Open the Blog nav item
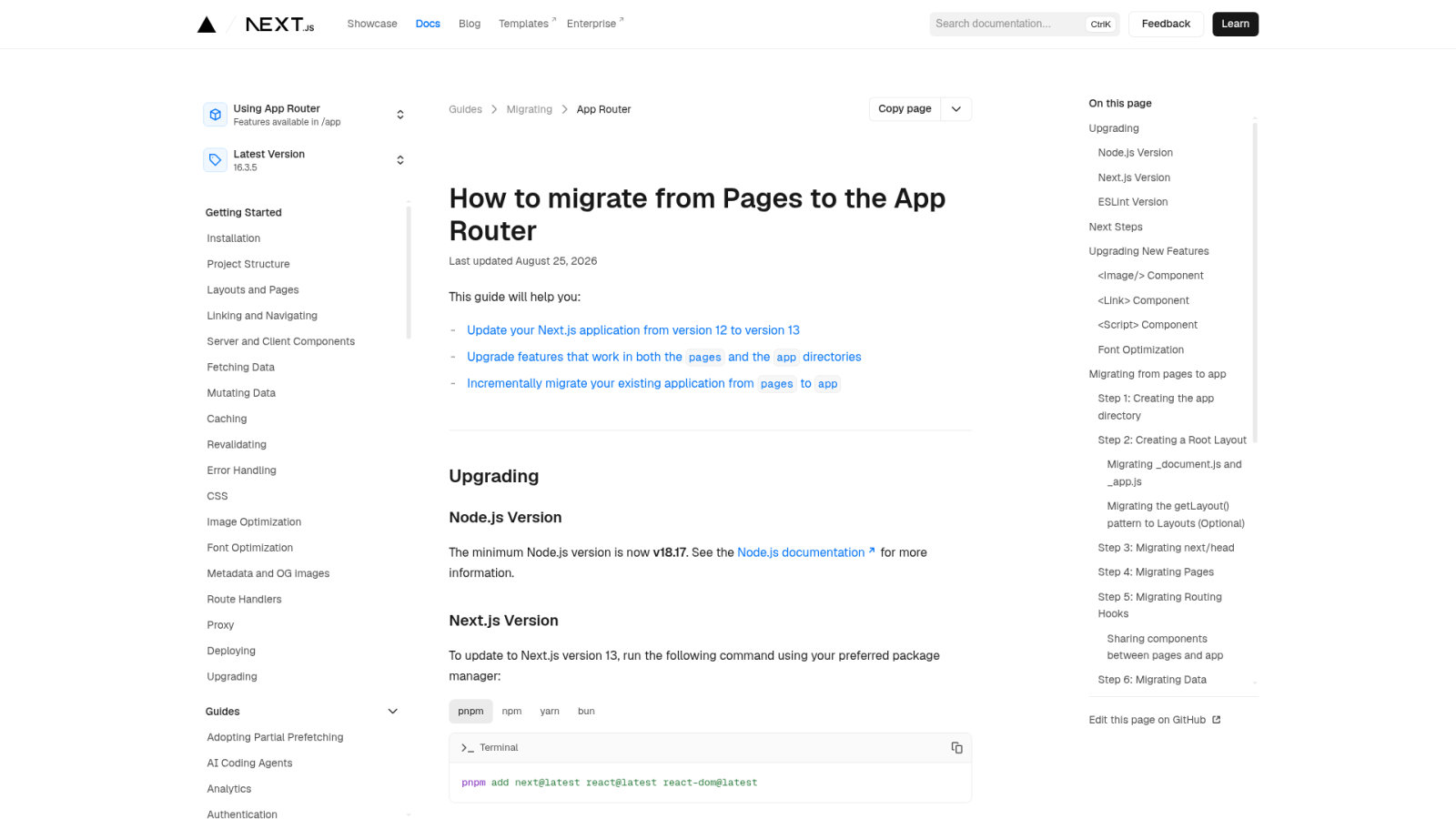Screen dimensions: 1456x819 point(470,24)
